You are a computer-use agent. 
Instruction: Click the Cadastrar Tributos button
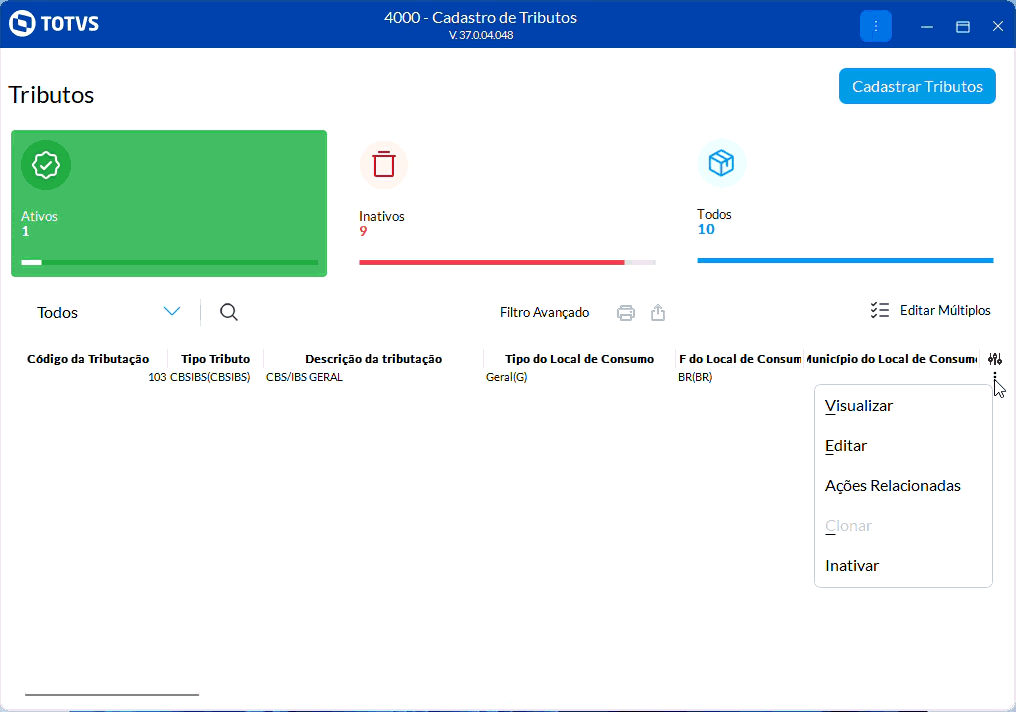[917, 86]
